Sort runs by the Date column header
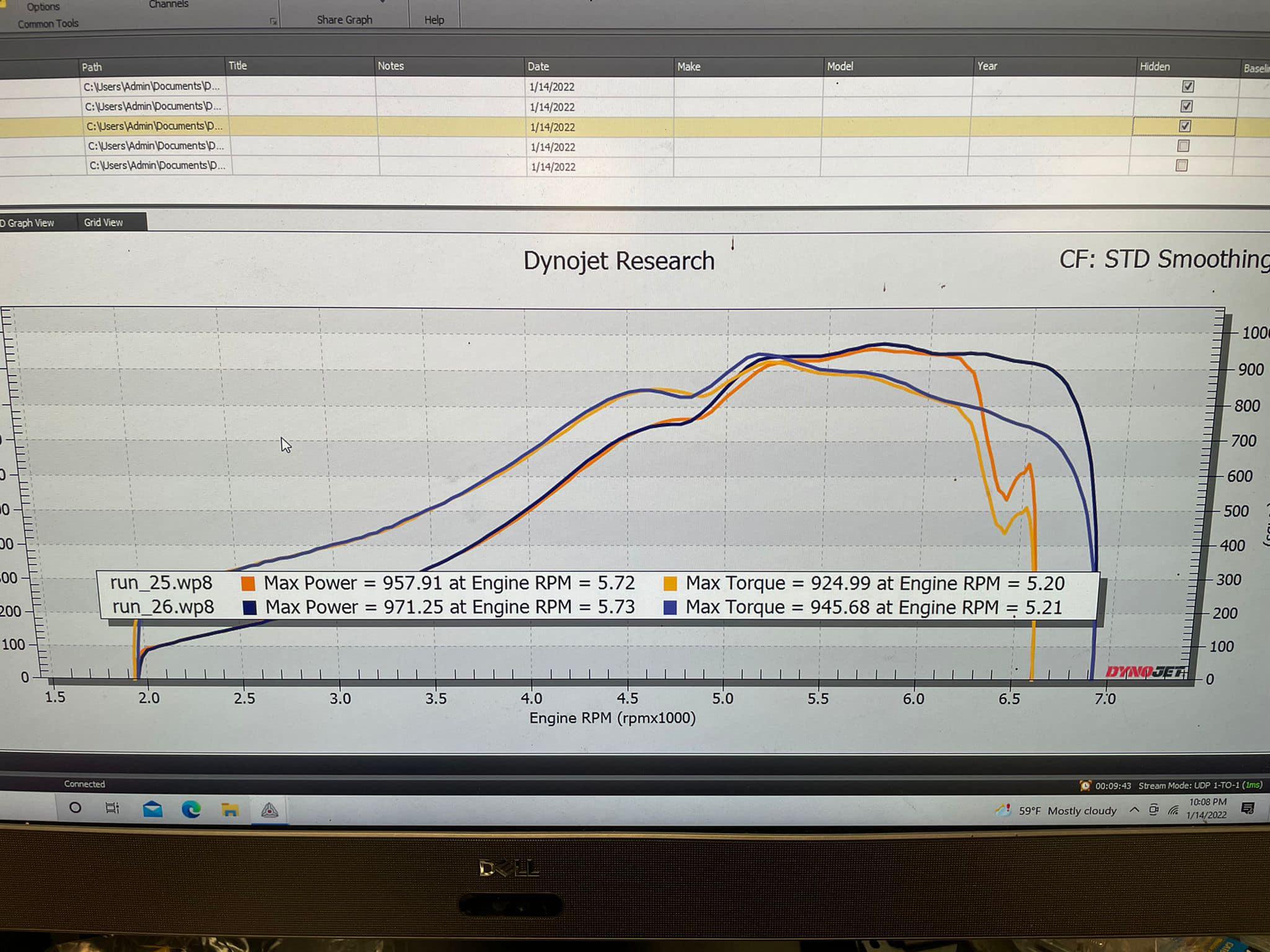1270x952 pixels. [600, 66]
